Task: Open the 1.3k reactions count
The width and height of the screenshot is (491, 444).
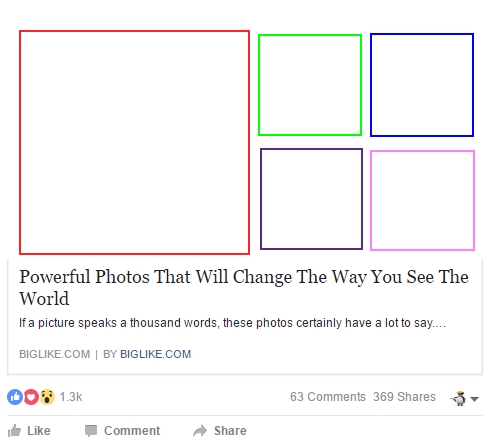Action: [71, 397]
